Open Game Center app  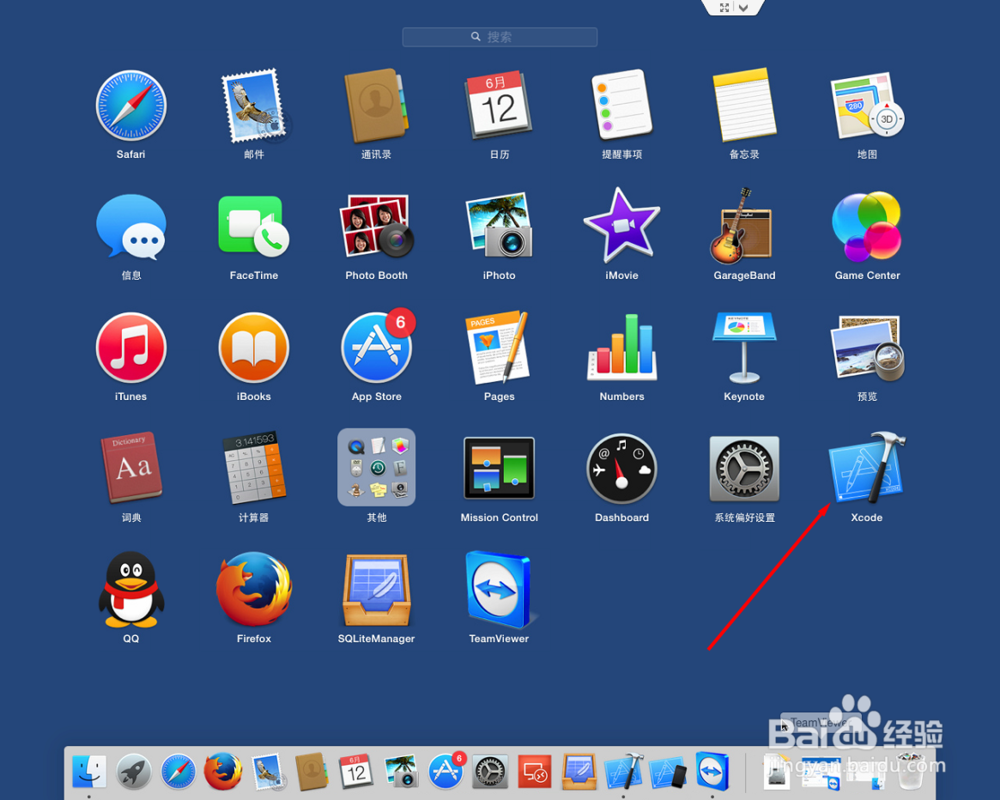click(x=867, y=226)
